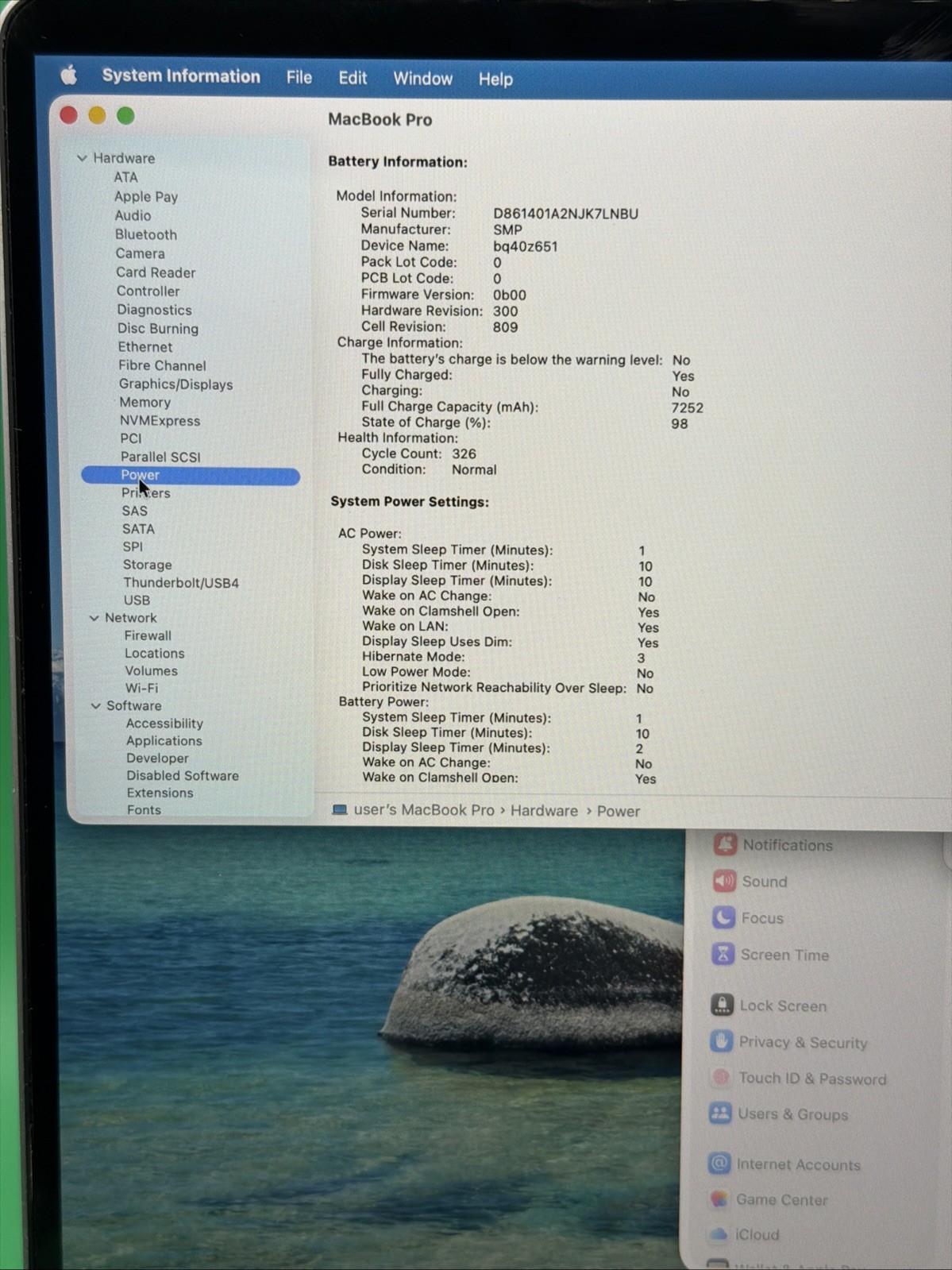Click the Notifications icon in System Settings
The height and width of the screenshot is (1270, 952).
[724, 844]
